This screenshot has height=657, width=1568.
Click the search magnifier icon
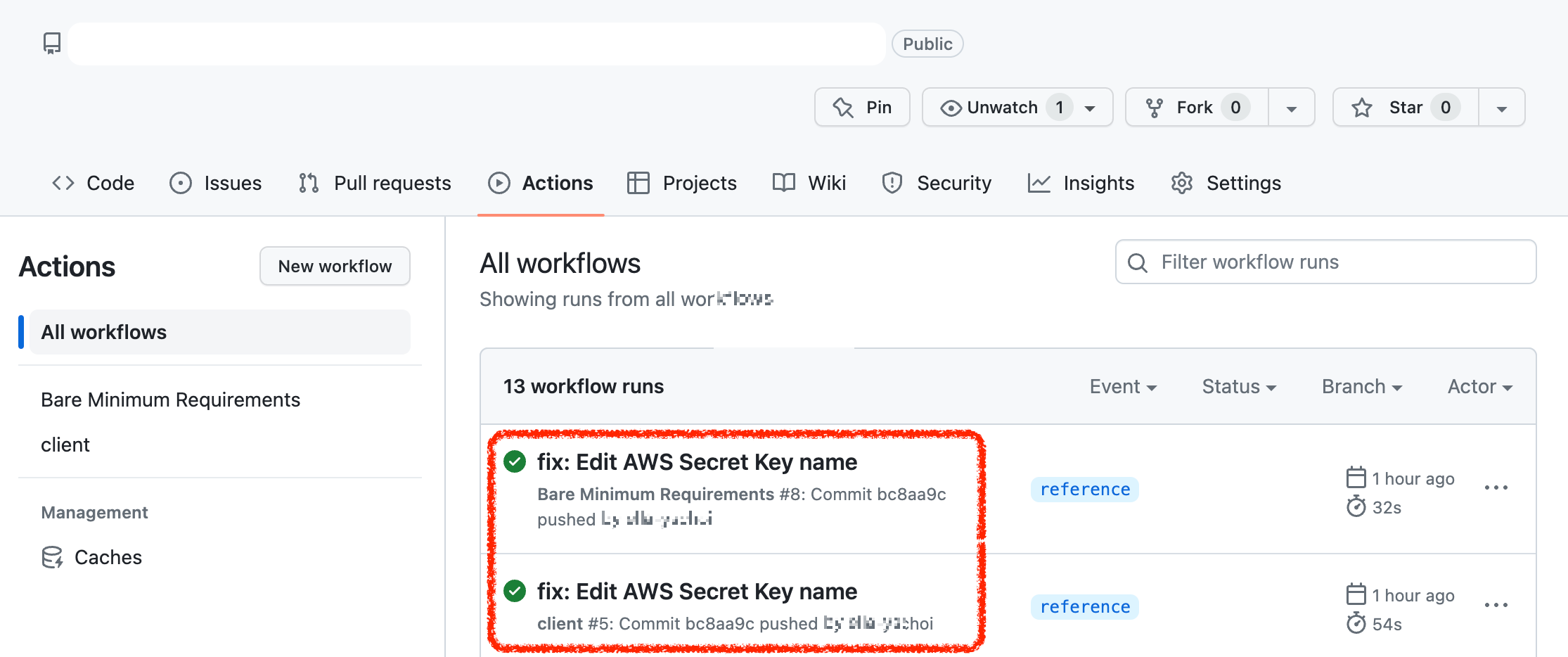[1138, 262]
